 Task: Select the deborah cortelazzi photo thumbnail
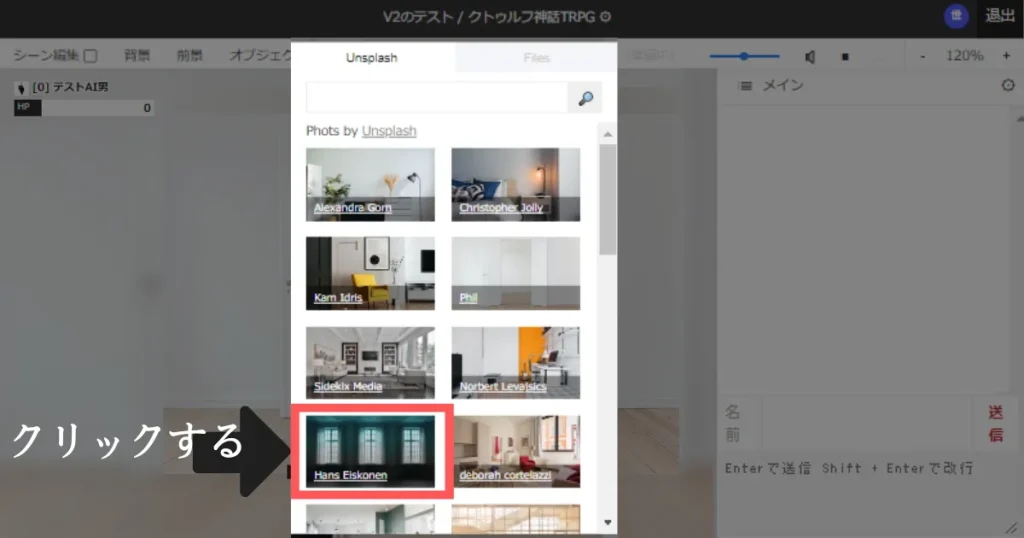pos(516,451)
